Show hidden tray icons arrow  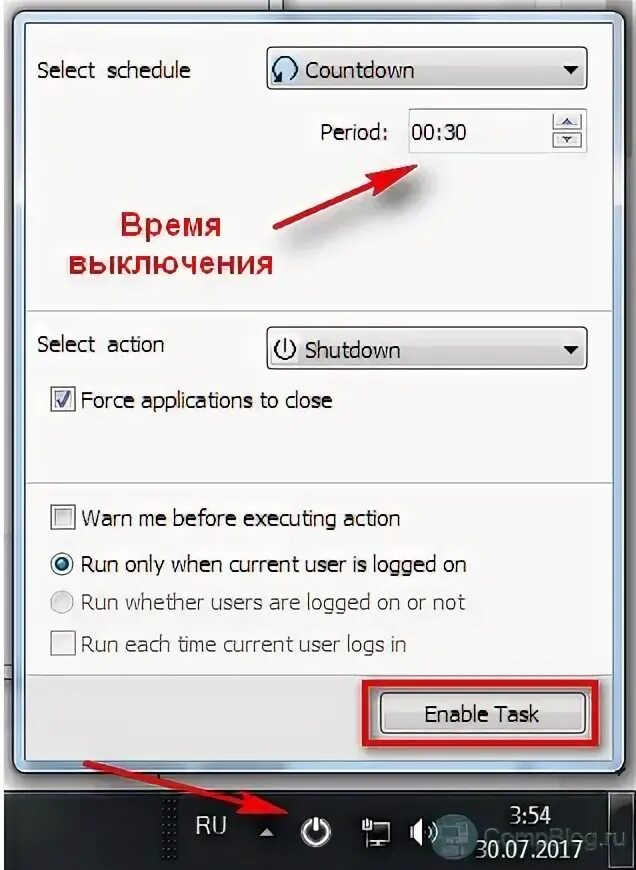pyautogui.click(x=267, y=832)
